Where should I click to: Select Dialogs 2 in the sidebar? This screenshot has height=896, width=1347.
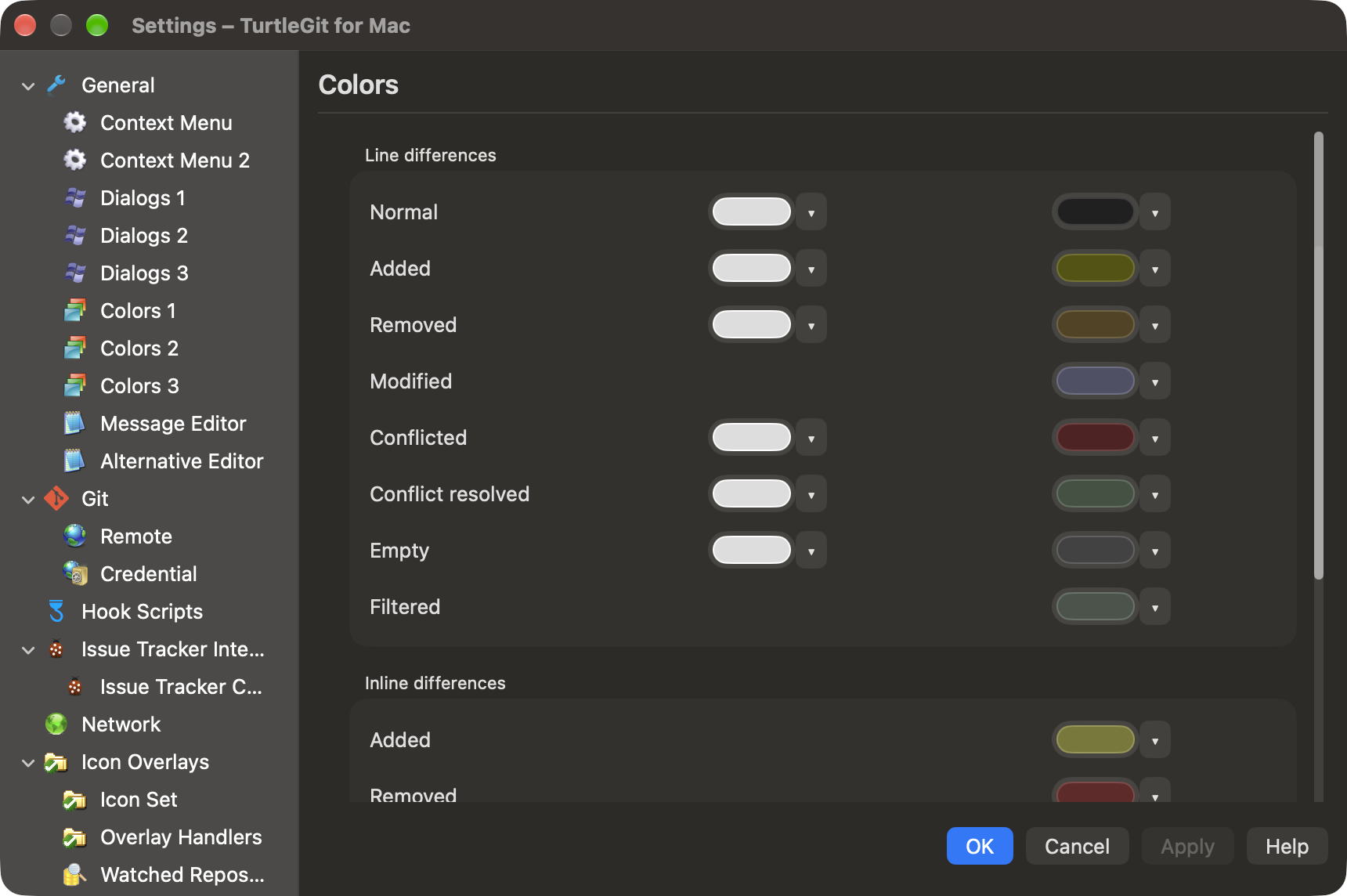coord(144,236)
